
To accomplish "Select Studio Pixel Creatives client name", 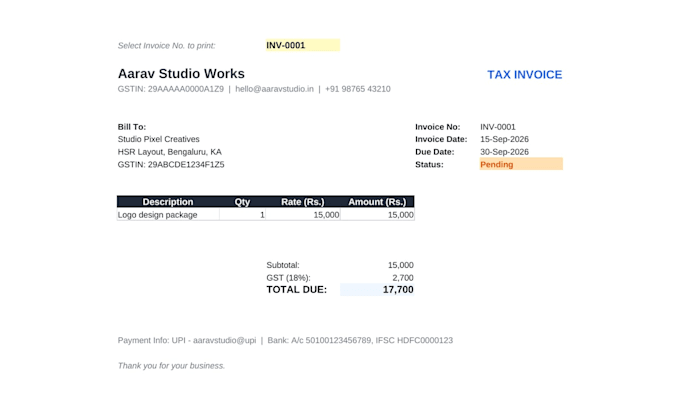I will coord(159,139).
